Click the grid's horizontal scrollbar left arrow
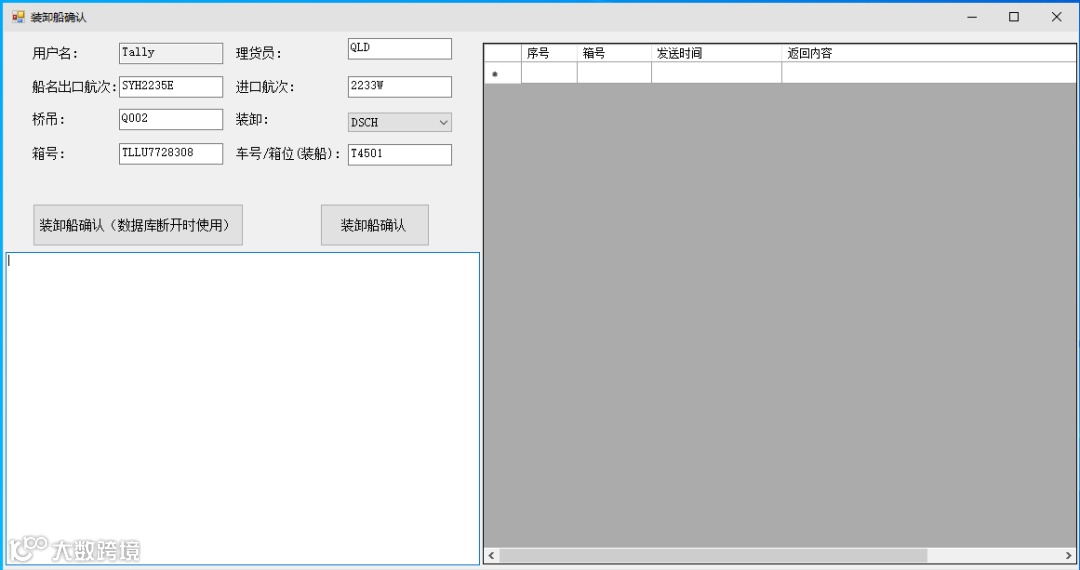This screenshot has width=1080, height=570. [x=492, y=555]
